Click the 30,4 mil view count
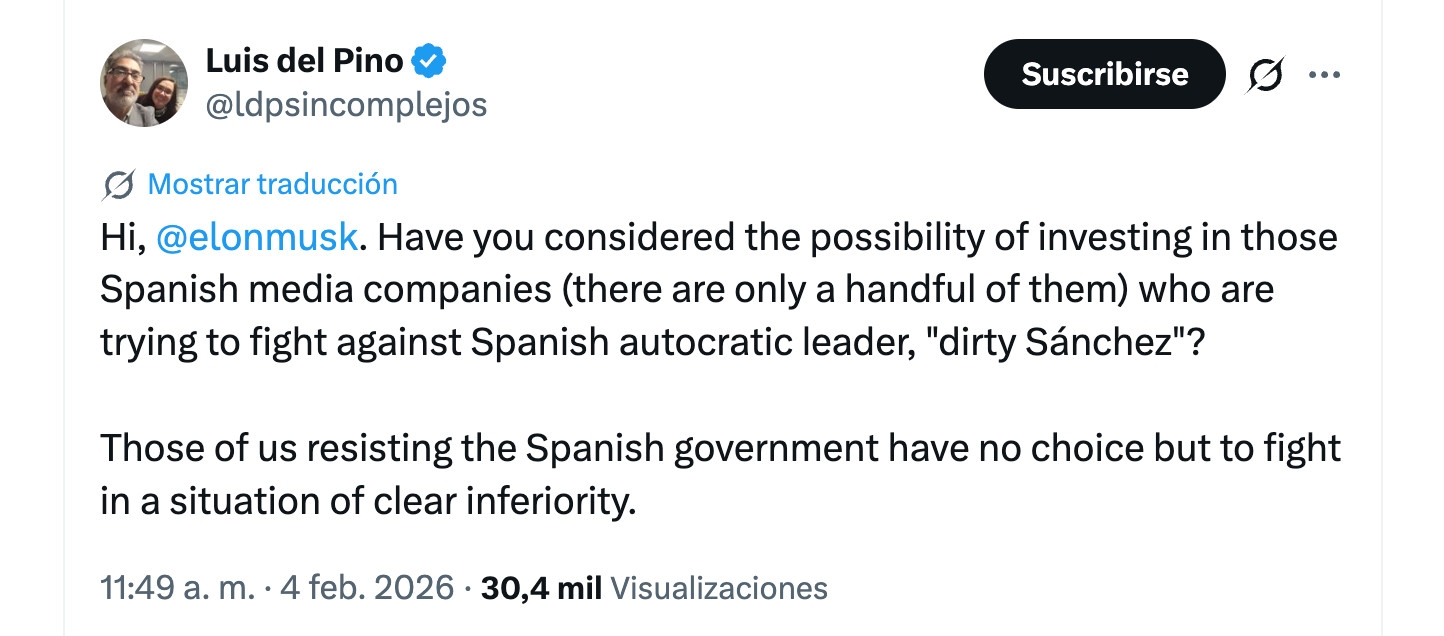1444x636 pixels. click(541, 587)
